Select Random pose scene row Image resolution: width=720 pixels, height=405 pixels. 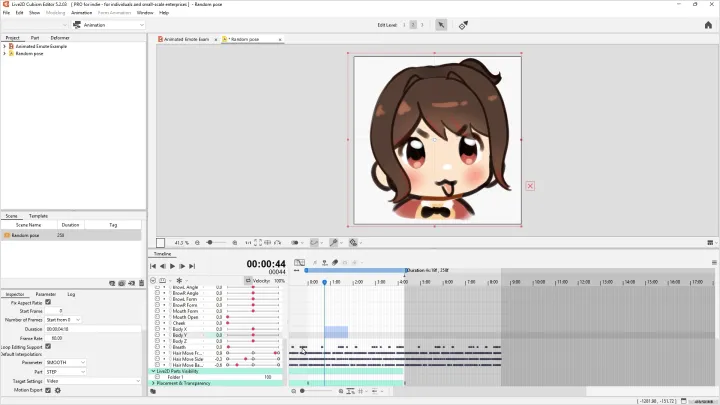[x=71, y=235]
